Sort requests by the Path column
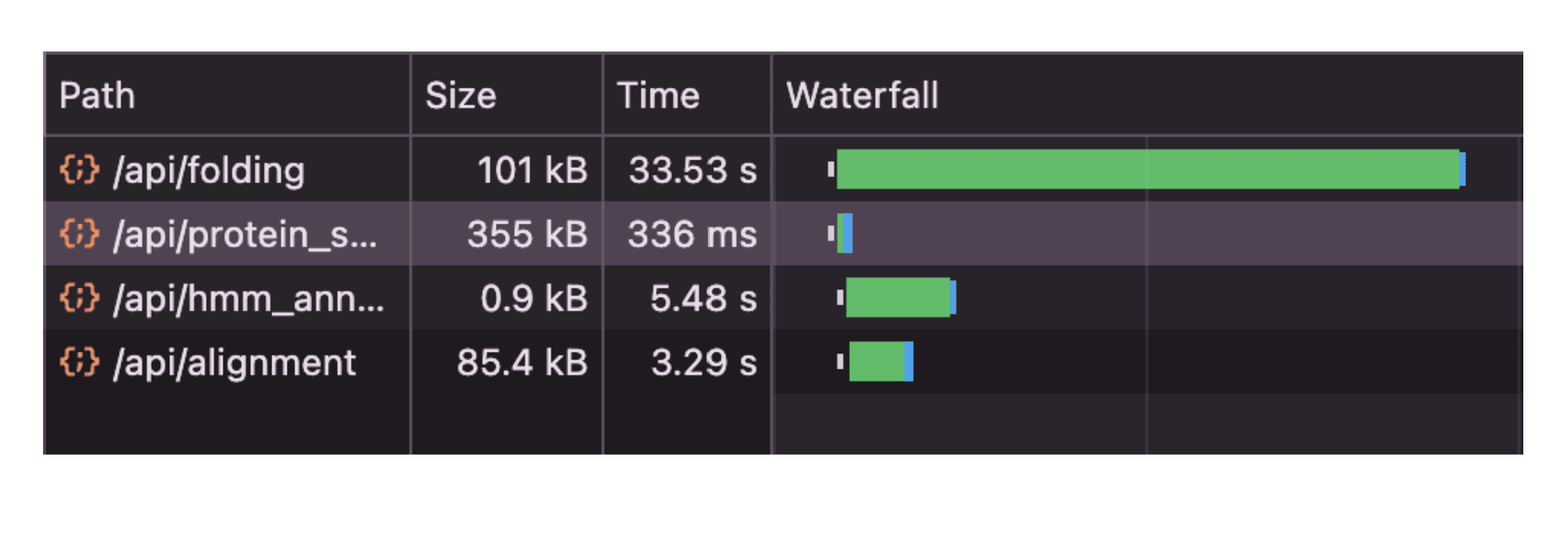The width and height of the screenshot is (1568, 550). click(97, 94)
